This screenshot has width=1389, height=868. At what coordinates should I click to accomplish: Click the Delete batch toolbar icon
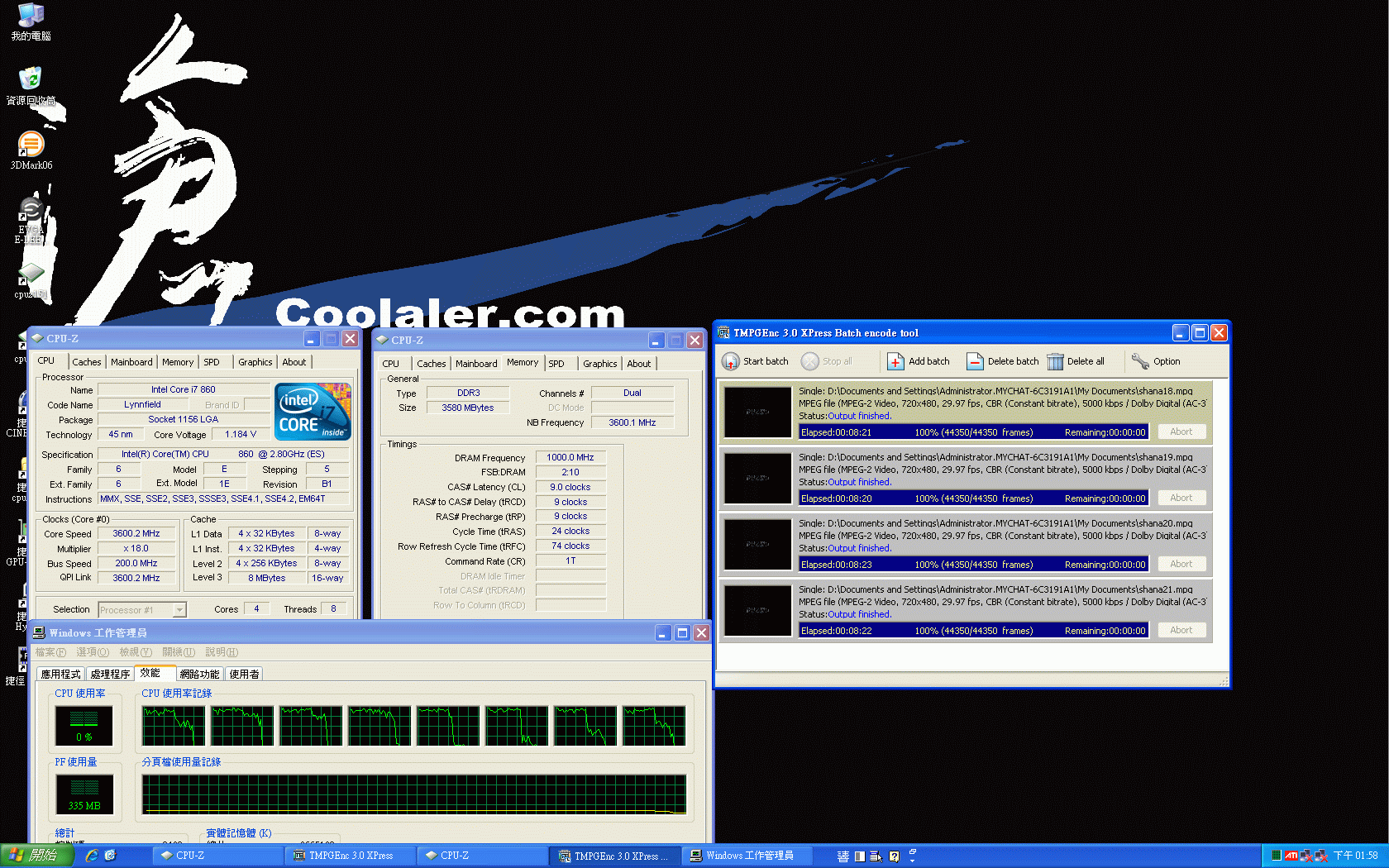[x=975, y=361]
